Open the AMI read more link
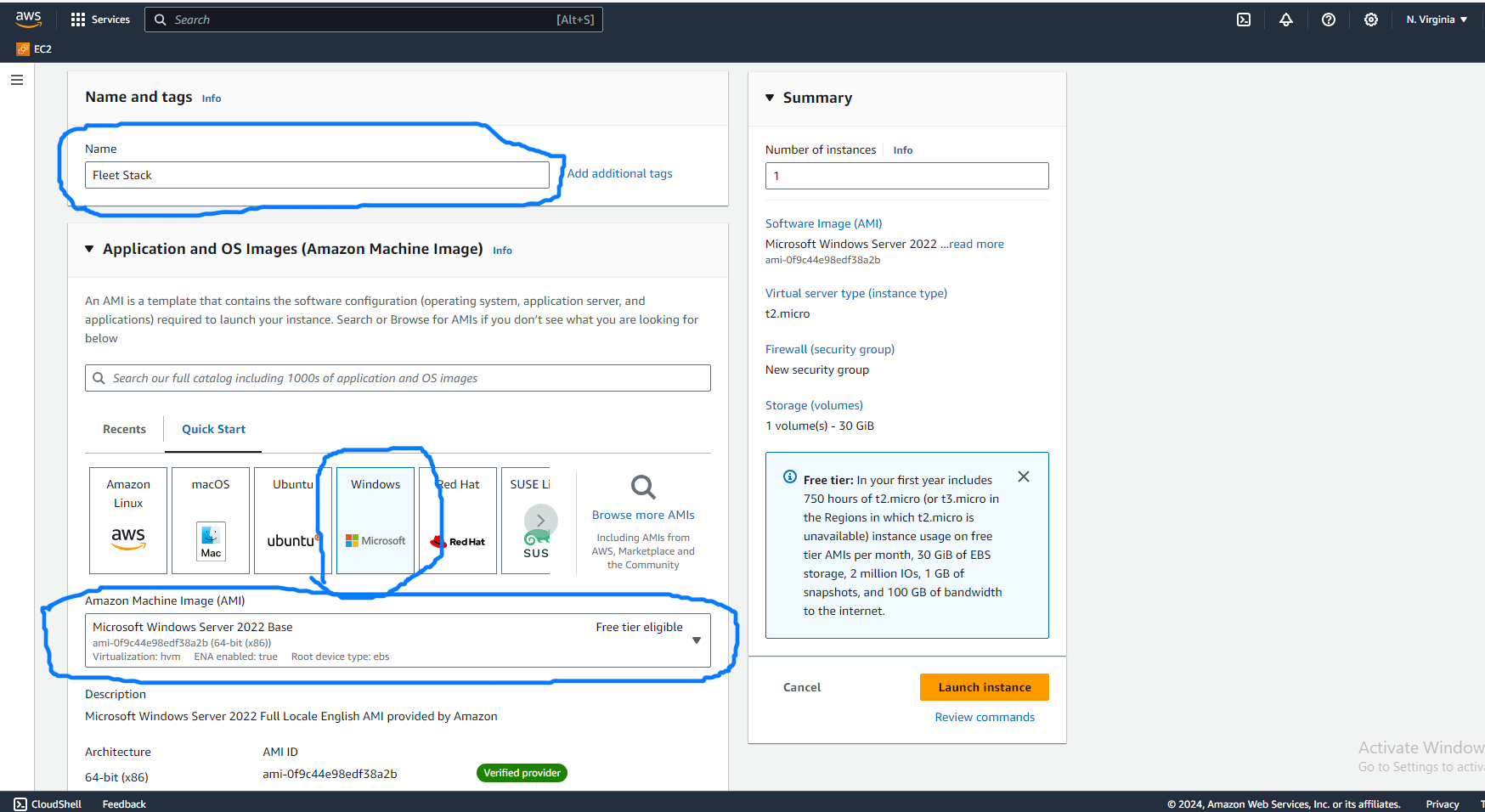The width and height of the screenshot is (1485, 812). (976, 244)
